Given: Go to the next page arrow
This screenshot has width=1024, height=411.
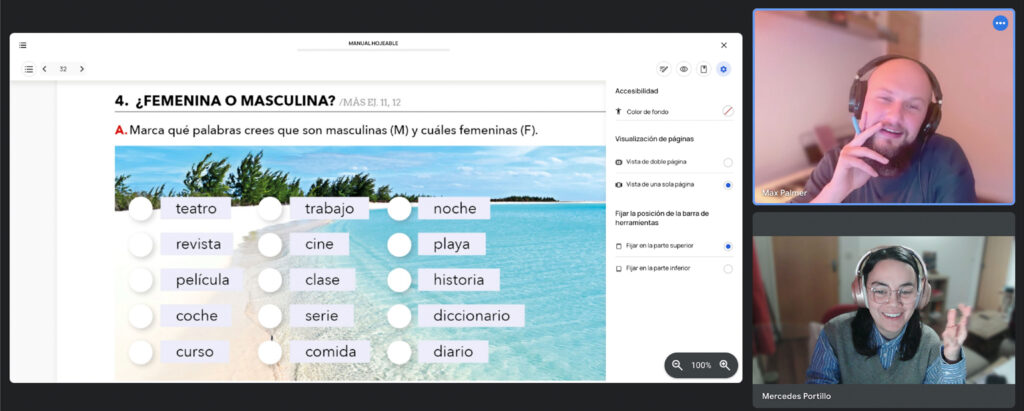Looking at the screenshot, I should pyautogui.click(x=82, y=69).
